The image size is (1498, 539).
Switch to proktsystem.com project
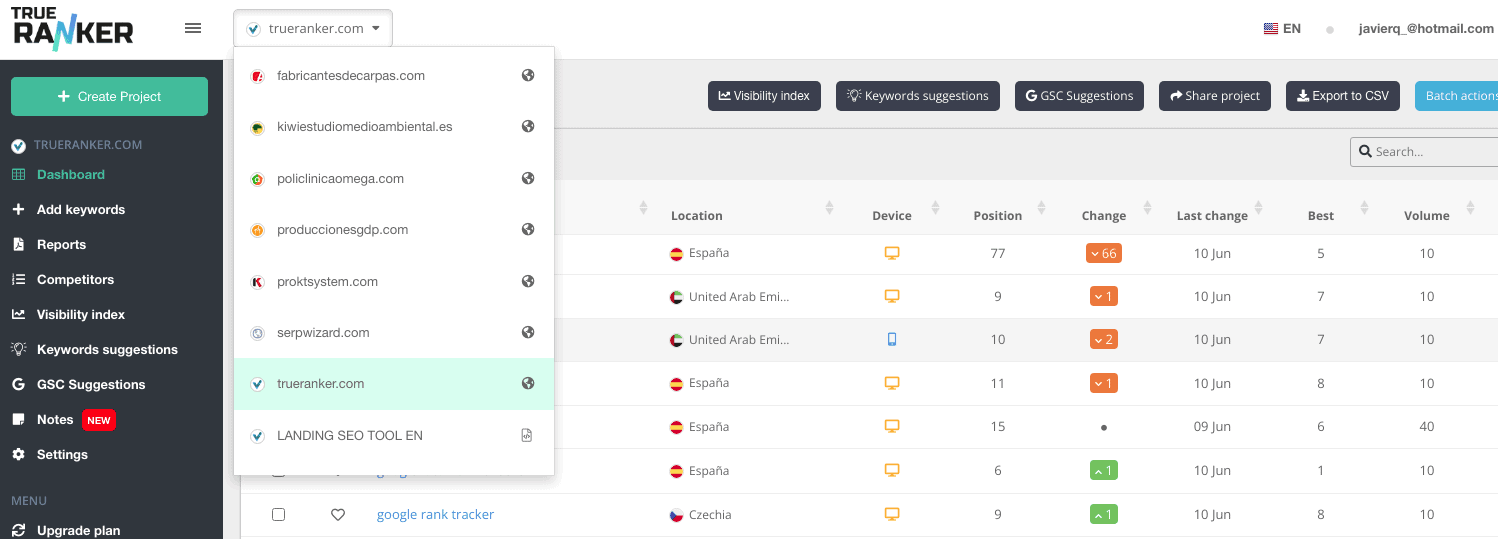tap(393, 282)
